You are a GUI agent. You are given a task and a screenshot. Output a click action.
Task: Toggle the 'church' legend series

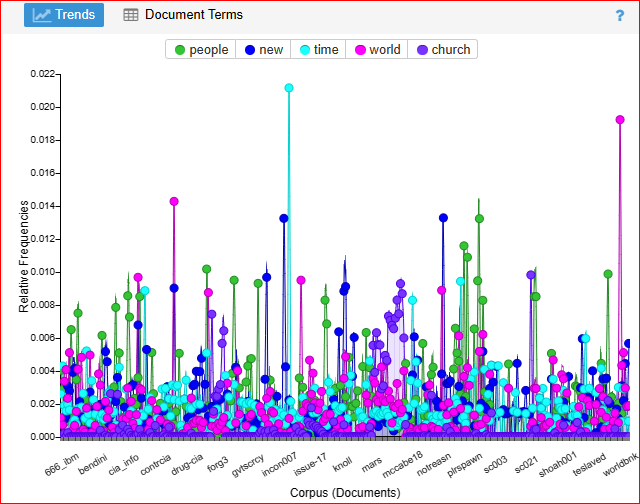coord(443,50)
